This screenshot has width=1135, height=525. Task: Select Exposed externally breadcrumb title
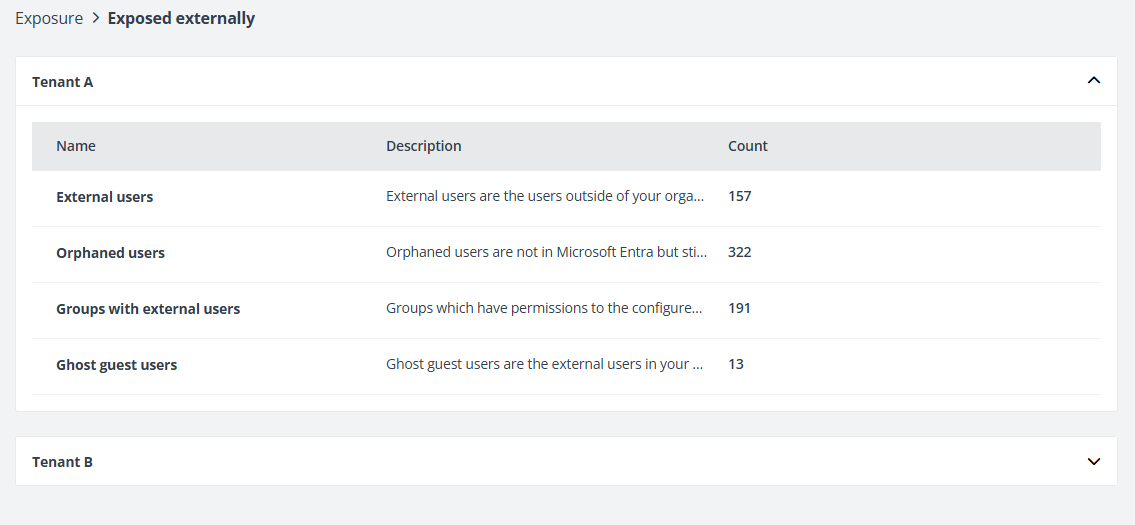(x=181, y=19)
